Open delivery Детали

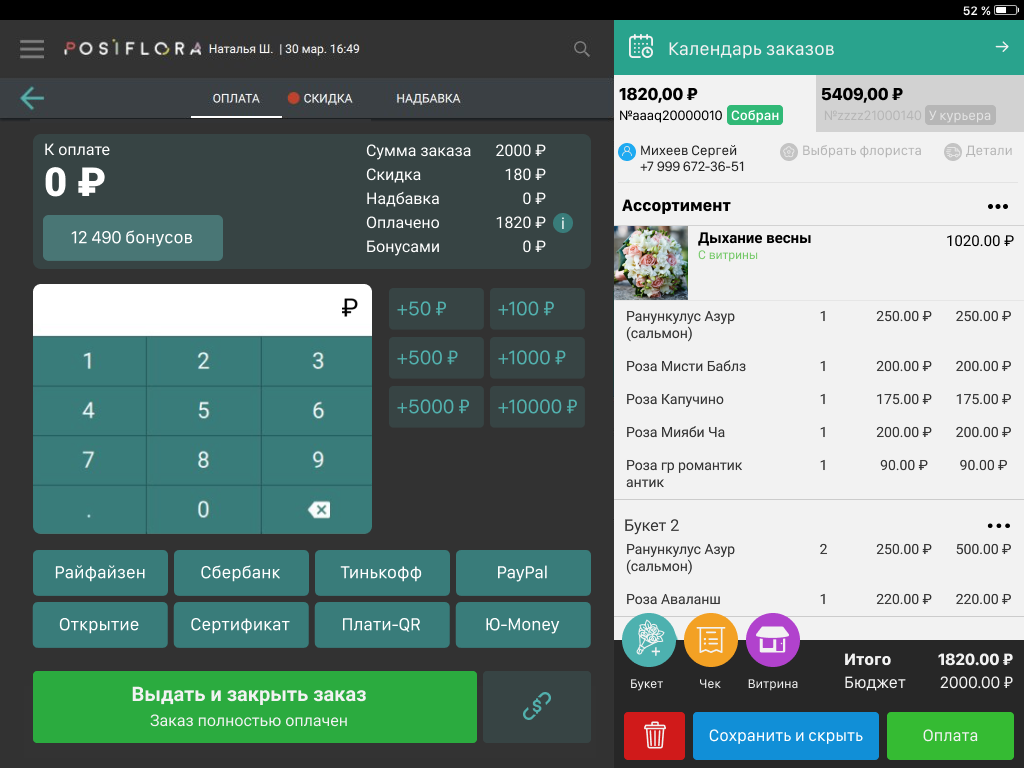[x=978, y=151]
